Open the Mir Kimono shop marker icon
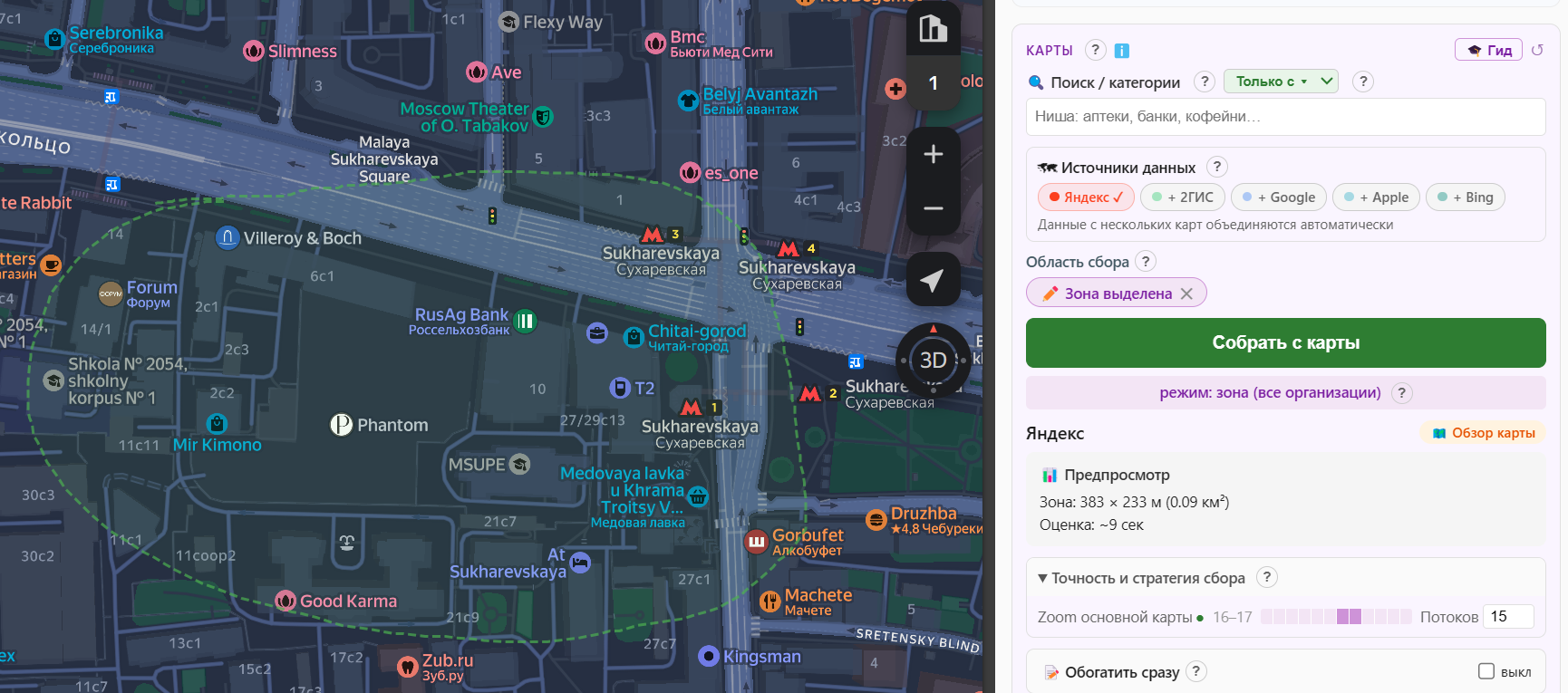The height and width of the screenshot is (693, 1568). (x=217, y=424)
